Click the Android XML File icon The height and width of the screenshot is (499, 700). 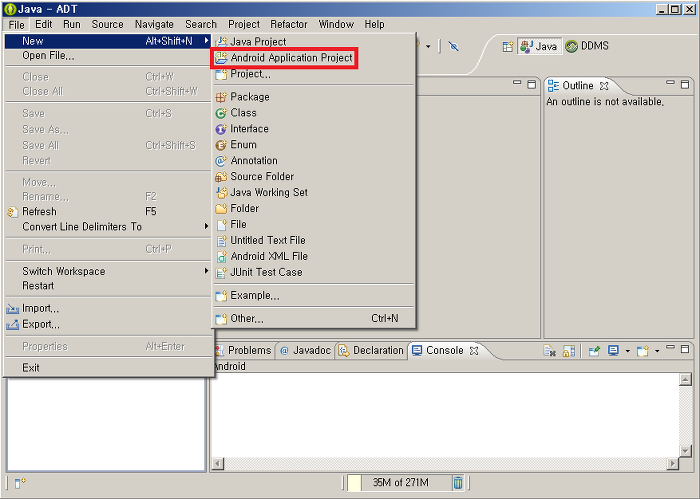tap(221, 257)
